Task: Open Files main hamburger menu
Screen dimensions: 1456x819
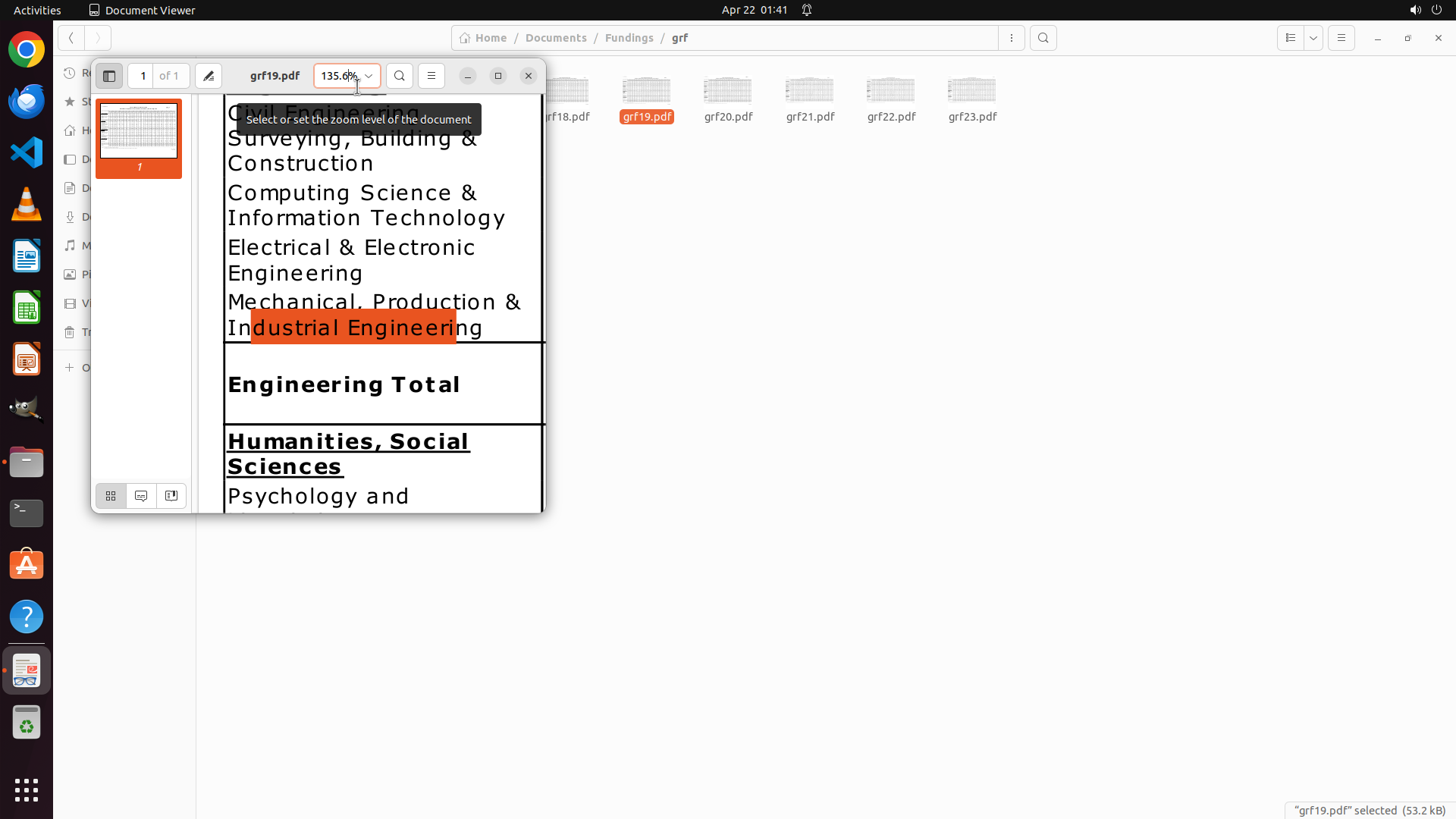Action: (x=1341, y=38)
